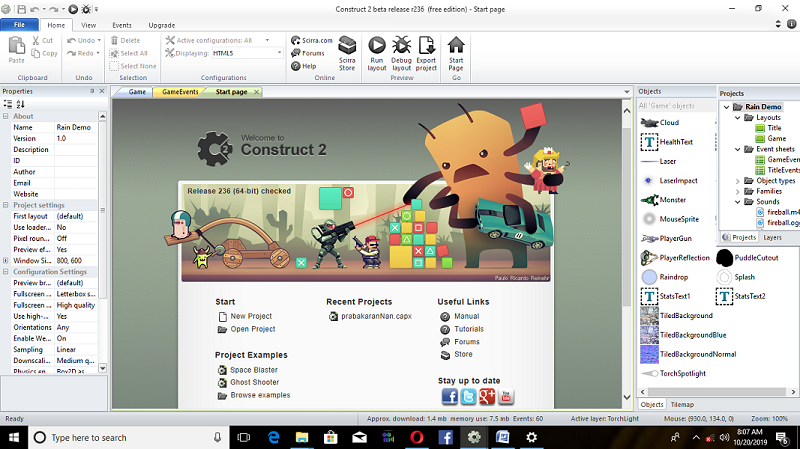The width and height of the screenshot is (800, 449).
Task: Click the Cut scissors icon
Action: pos(36,40)
